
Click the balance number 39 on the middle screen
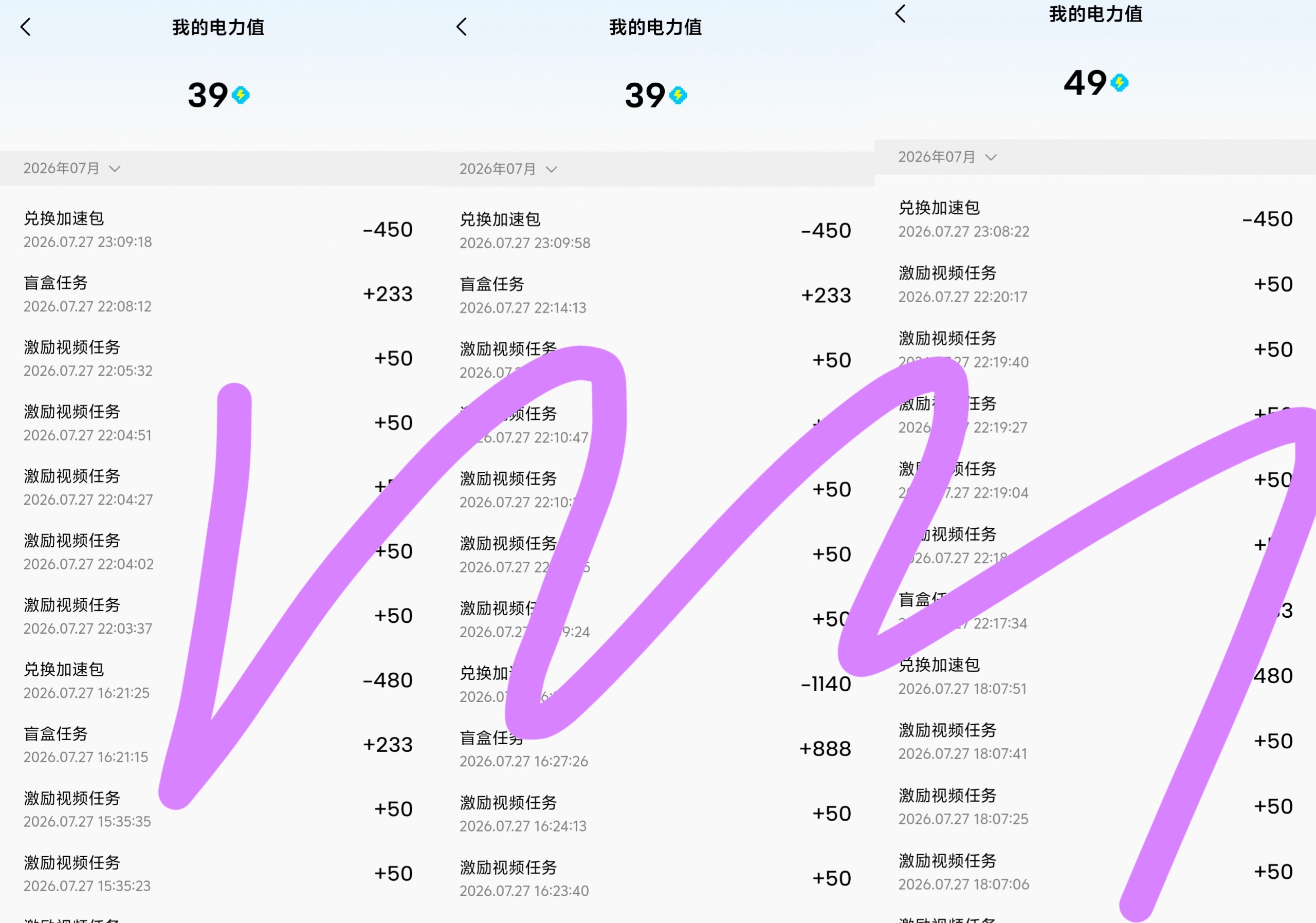click(645, 95)
